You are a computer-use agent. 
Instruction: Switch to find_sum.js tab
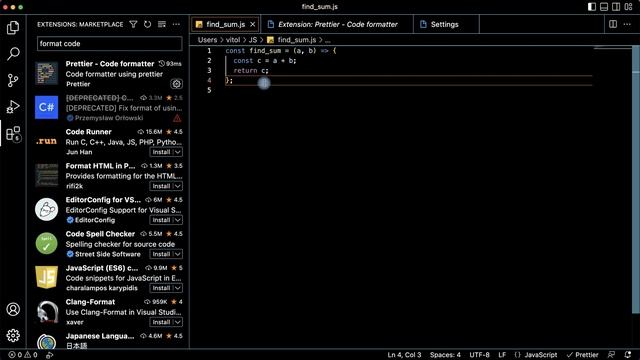click(x=225, y=24)
